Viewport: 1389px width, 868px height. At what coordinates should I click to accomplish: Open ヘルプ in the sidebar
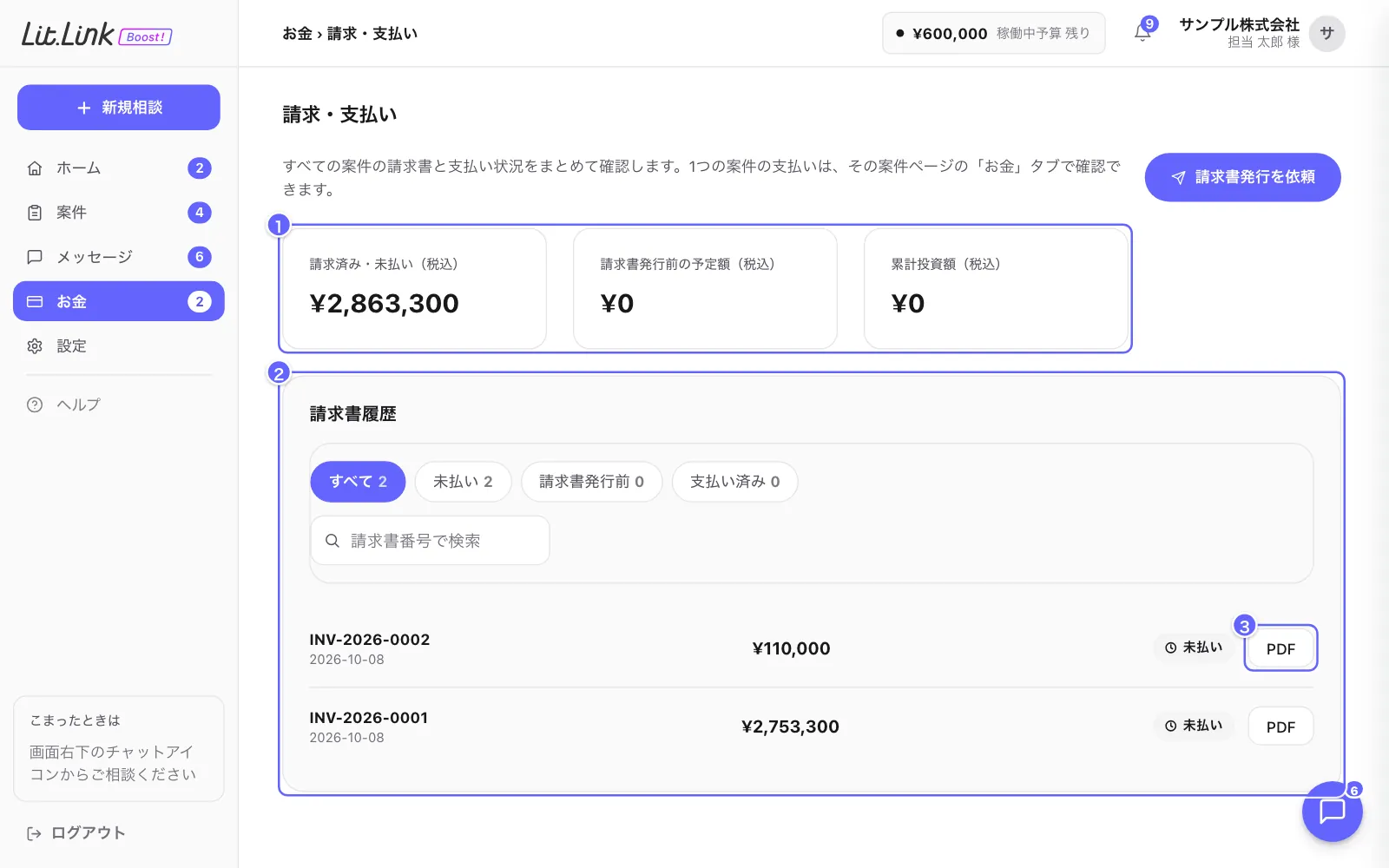click(119, 404)
